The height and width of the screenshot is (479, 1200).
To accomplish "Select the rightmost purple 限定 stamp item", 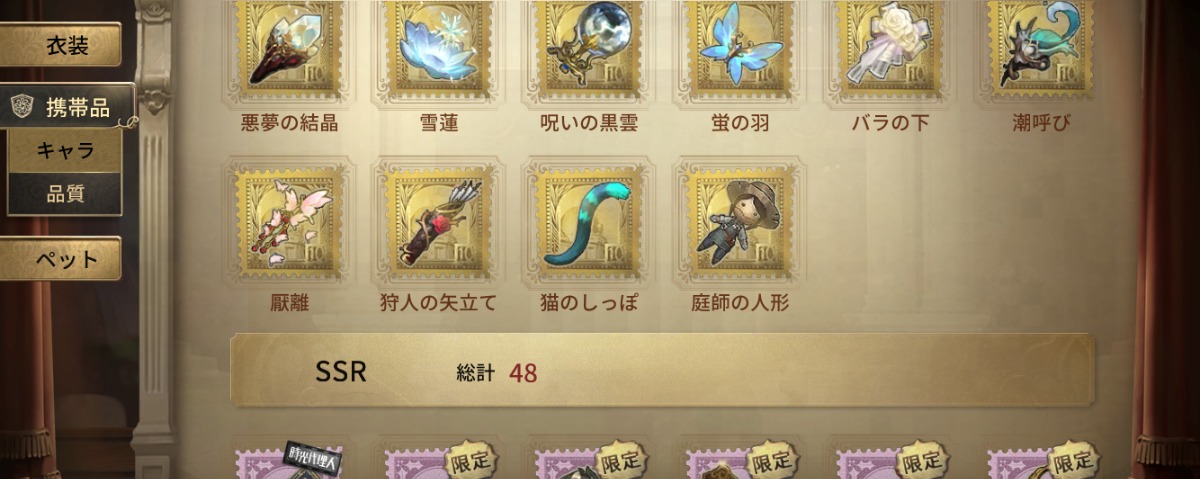I will (1041, 460).
